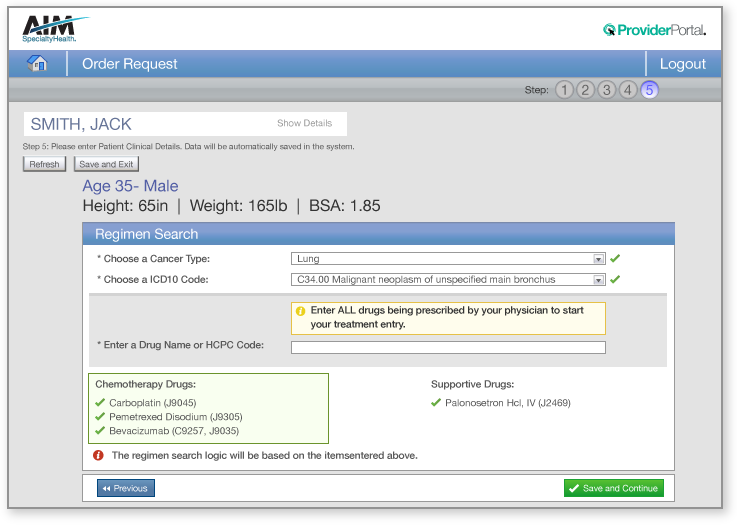Open the ICD10 Code dropdown showing C34.00
The height and width of the screenshot is (525, 737).
click(x=448, y=280)
